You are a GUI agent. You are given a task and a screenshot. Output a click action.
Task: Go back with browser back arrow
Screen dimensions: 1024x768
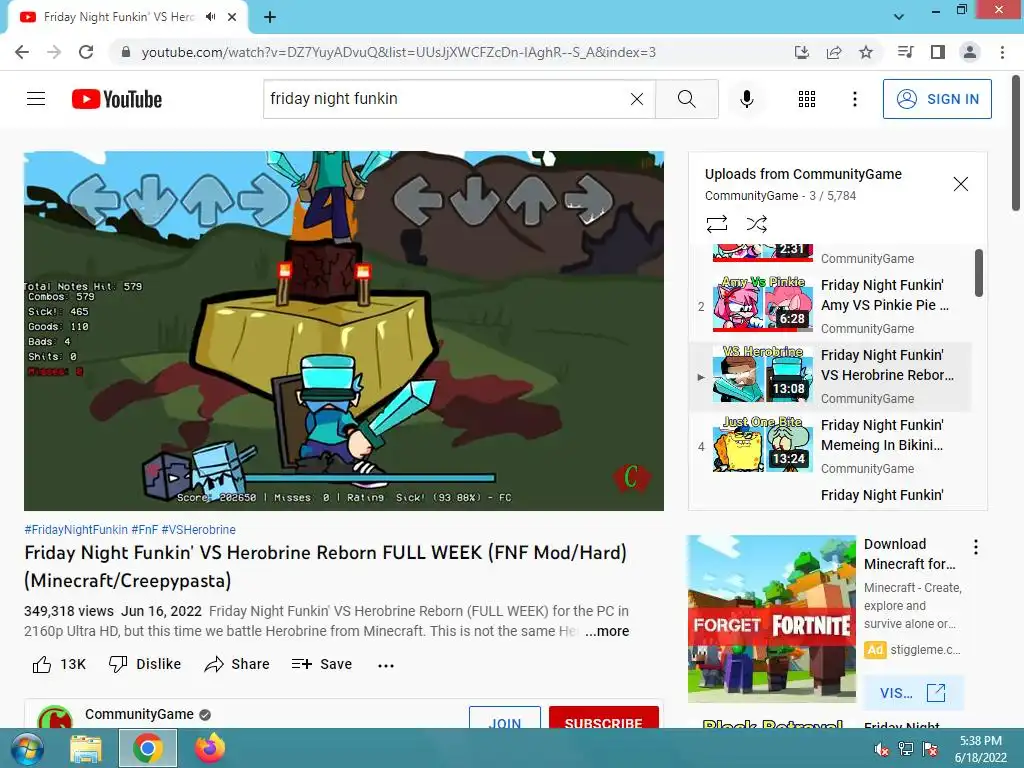click(x=22, y=52)
